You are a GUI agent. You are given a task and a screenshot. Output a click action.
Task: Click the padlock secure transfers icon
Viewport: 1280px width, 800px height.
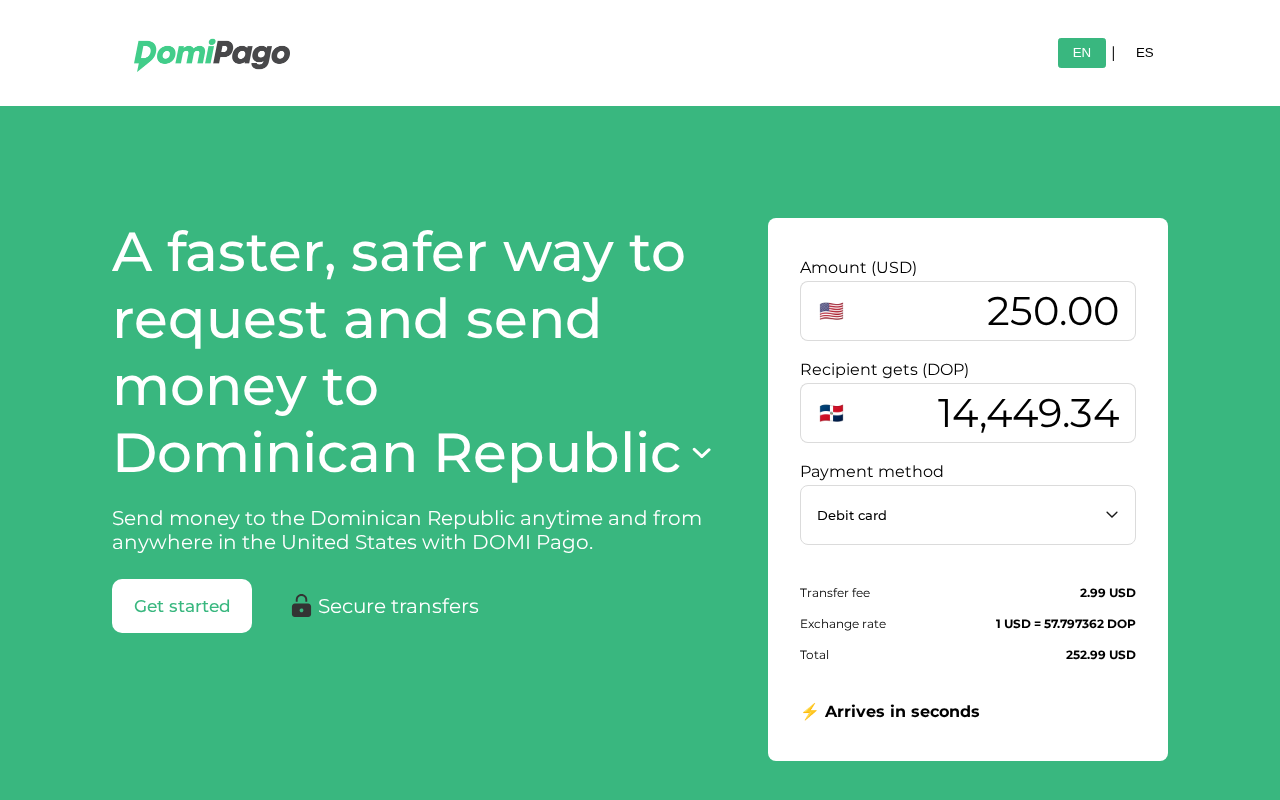301,606
